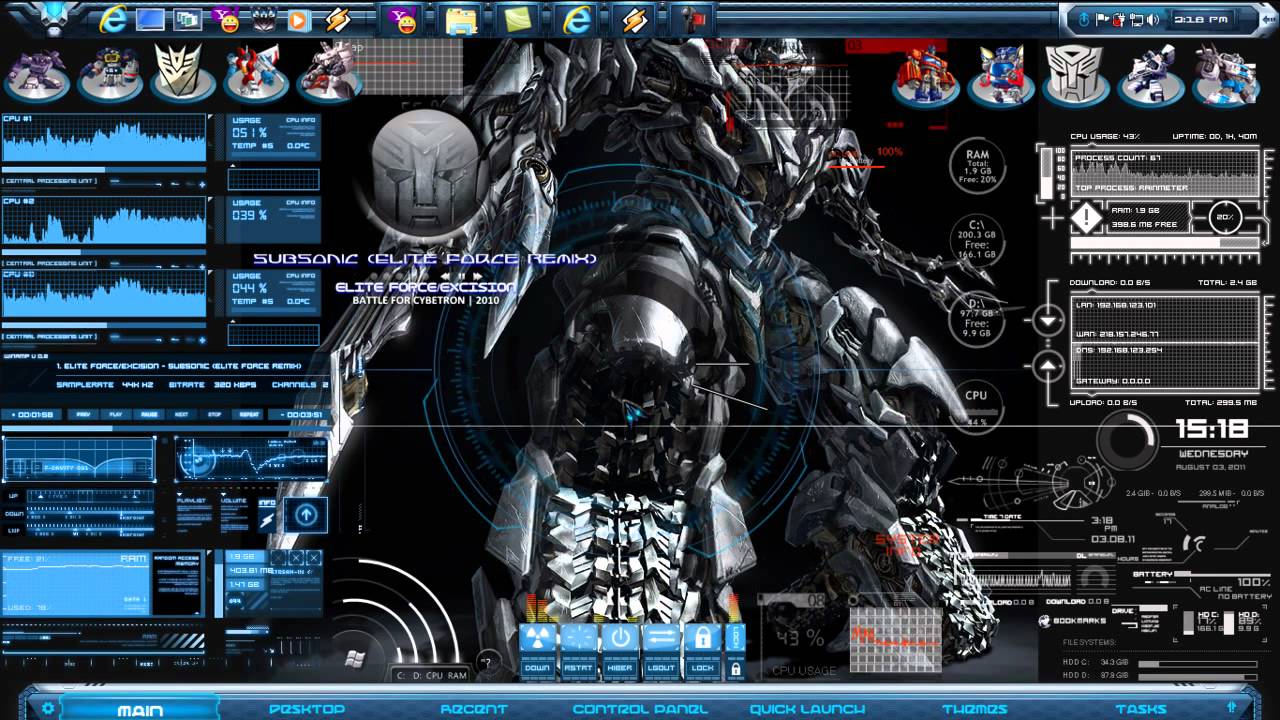Launch Internet Explorer icon beside the start orb
This screenshot has width=1280, height=720.
[x=112, y=19]
